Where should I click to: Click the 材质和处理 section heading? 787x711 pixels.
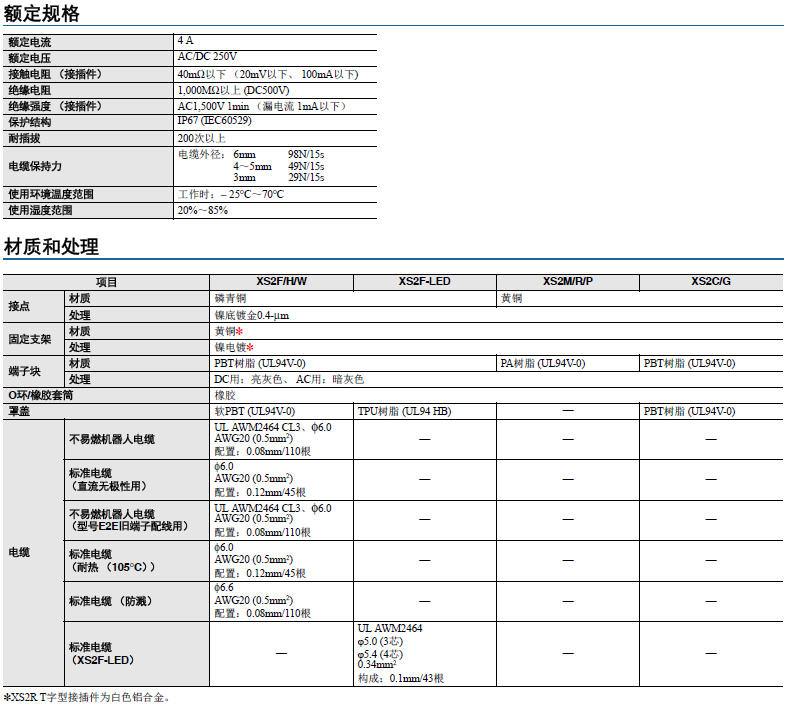51,247
